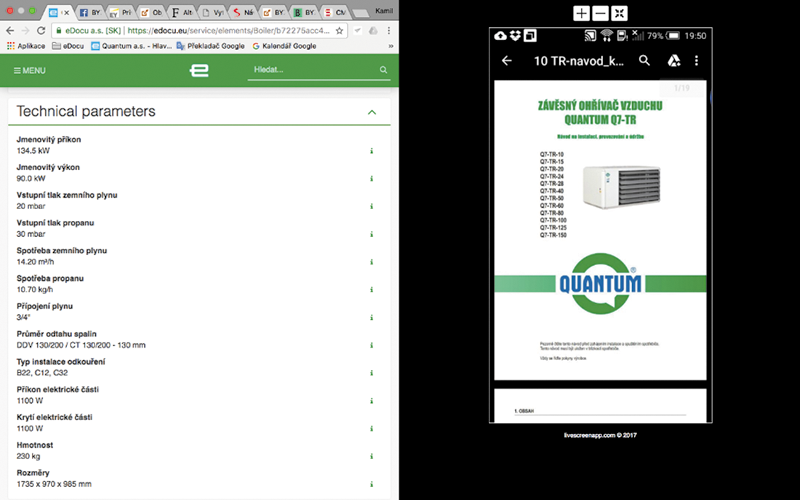The image size is (800, 500).
Task: Bookmark page with the star icon
Action: pos(339,31)
